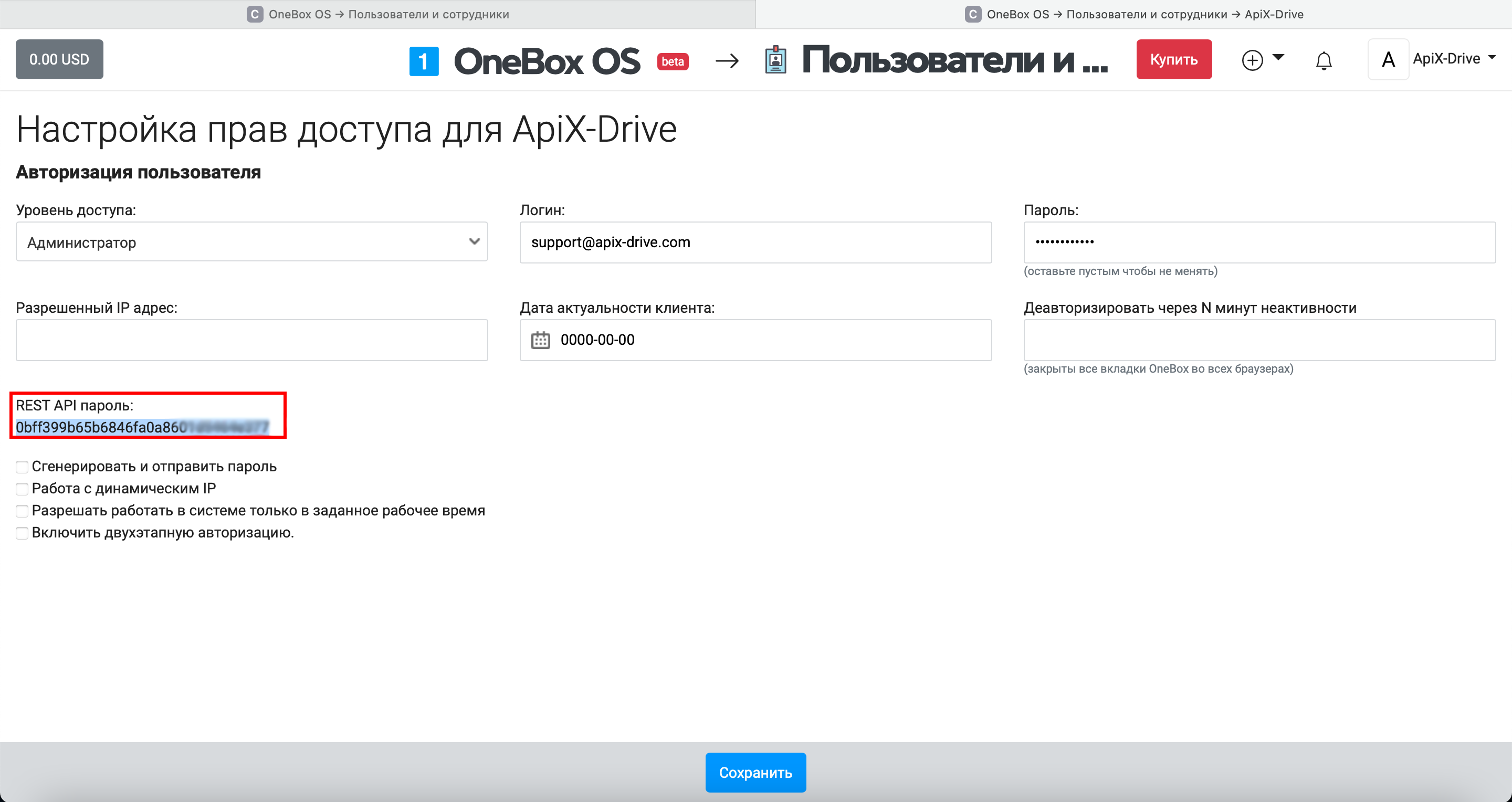Click the Разрешенный IP адрес field
This screenshot has height=802, width=1512.
click(x=252, y=340)
